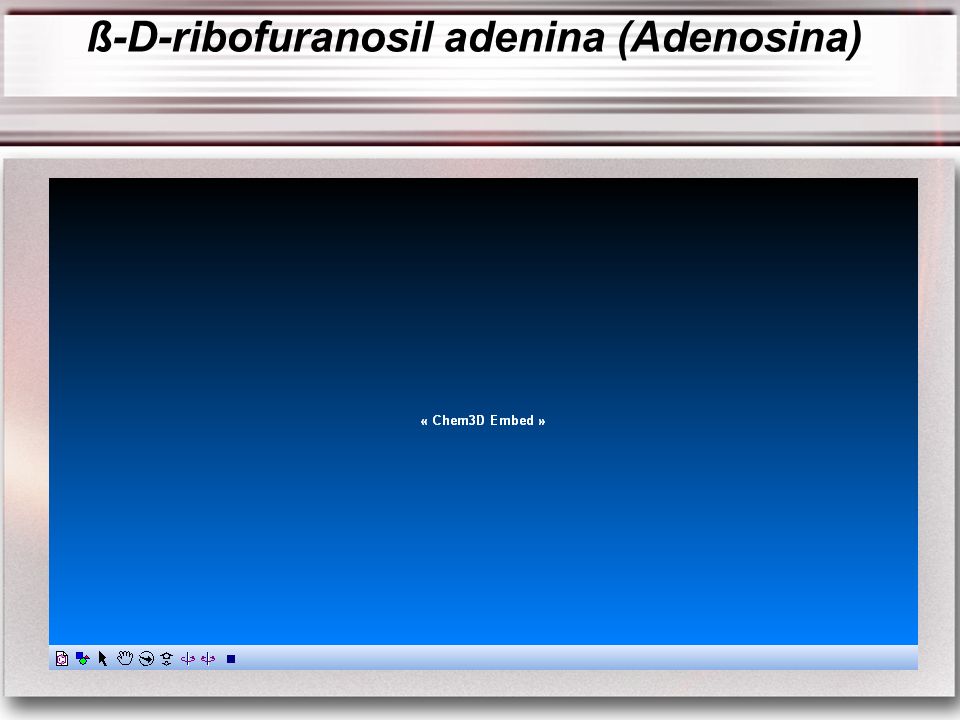Screen dimensions: 960x720
Task: Click the Chem3D Embed placeholder text
Action: 483,421
